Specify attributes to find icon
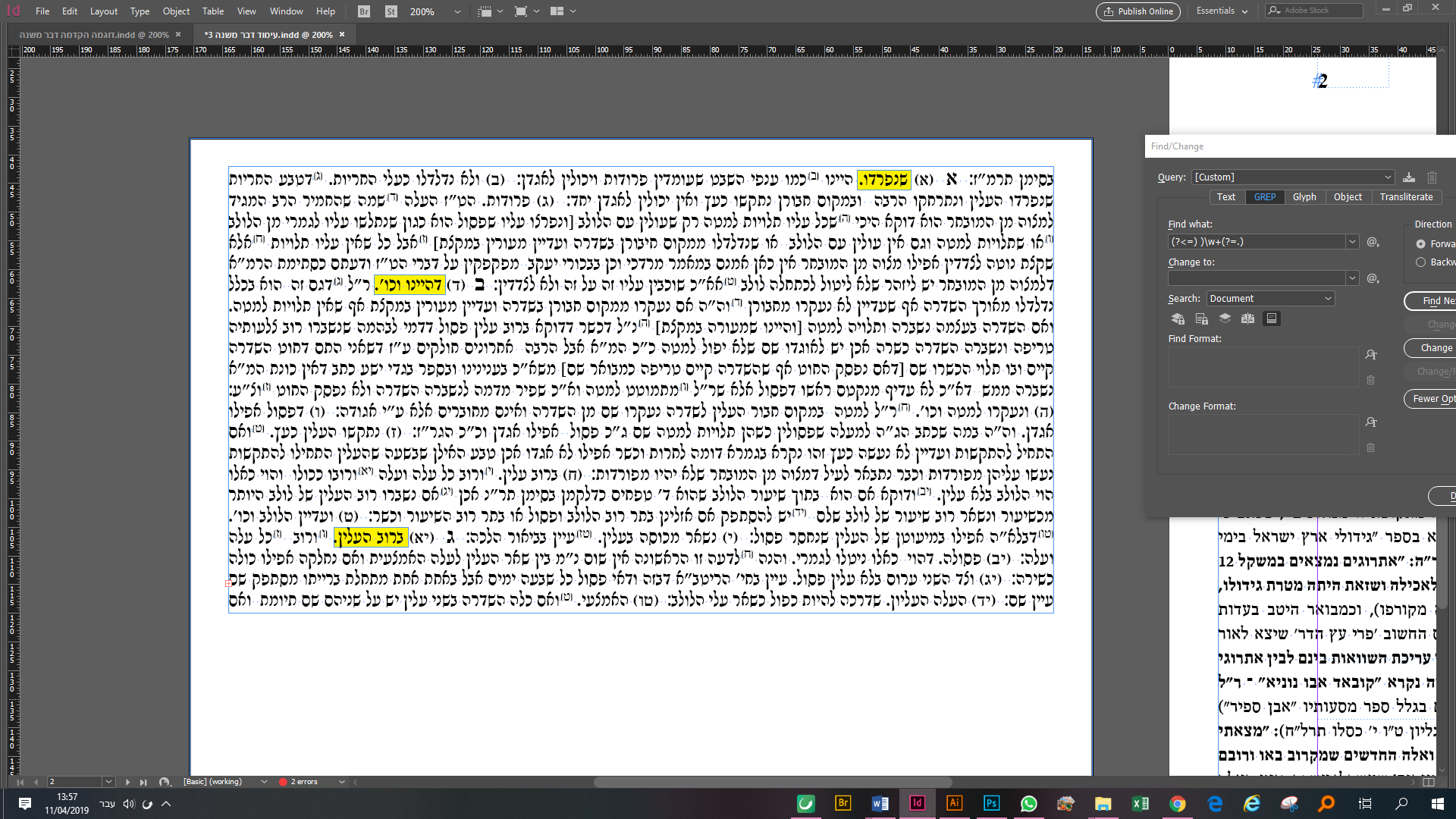 click(x=1371, y=355)
